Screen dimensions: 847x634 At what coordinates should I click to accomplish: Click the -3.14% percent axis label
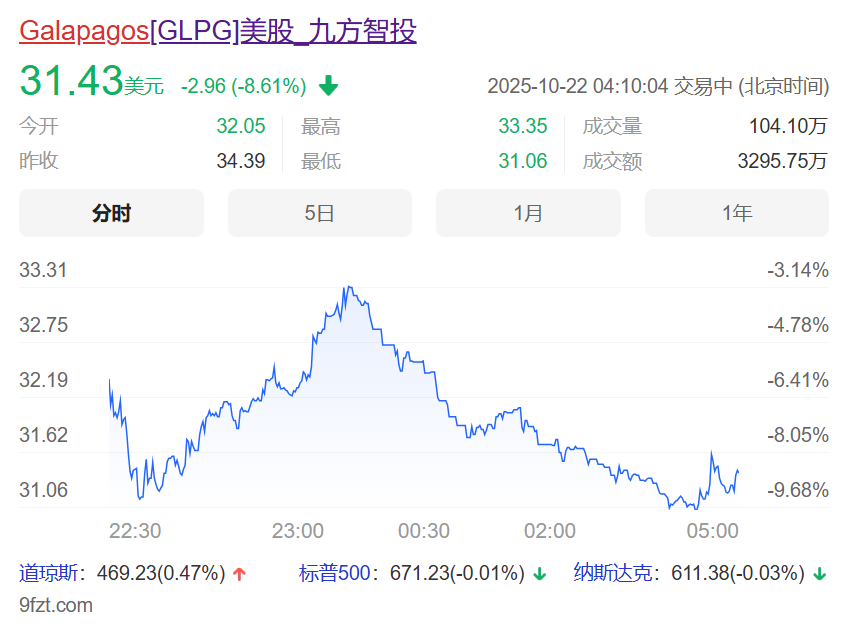[798, 270]
